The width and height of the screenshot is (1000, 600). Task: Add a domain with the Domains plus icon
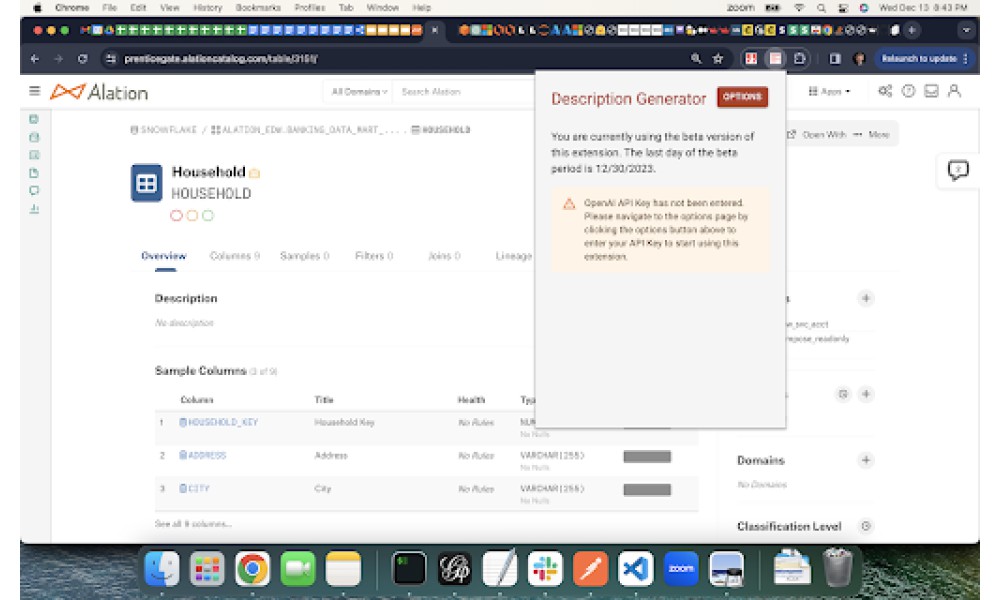coord(866,460)
